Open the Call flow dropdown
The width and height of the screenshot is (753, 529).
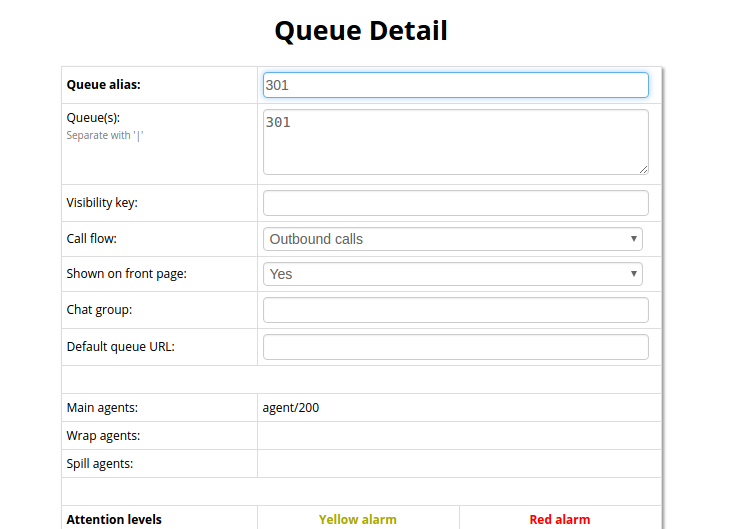tap(452, 239)
